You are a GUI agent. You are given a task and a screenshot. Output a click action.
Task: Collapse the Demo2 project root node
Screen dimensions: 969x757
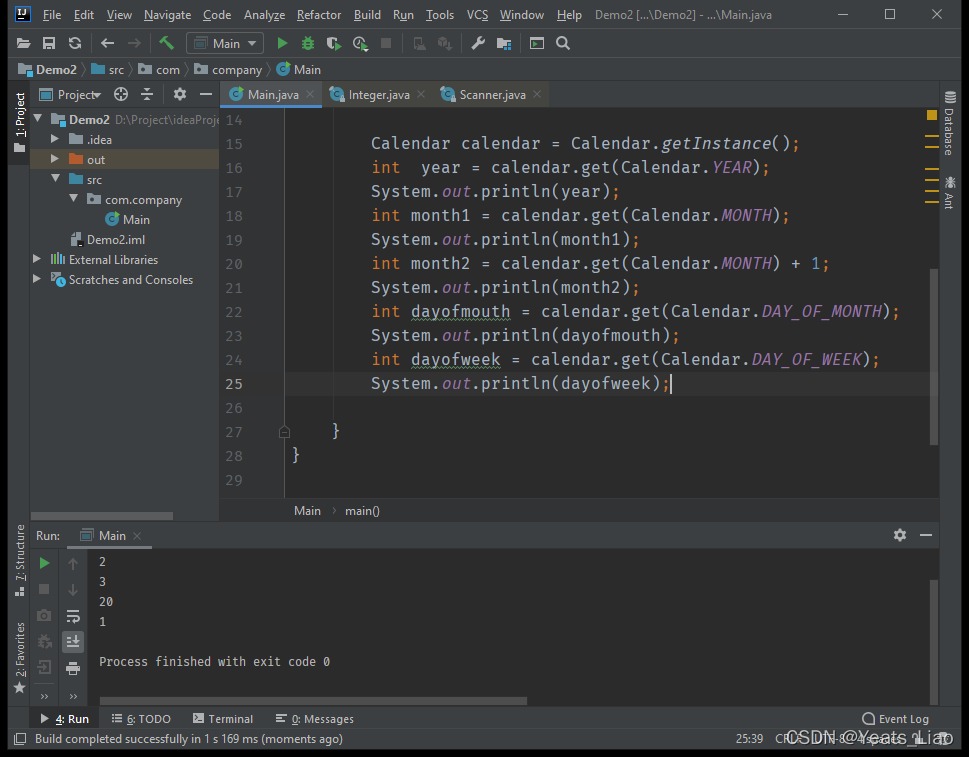pos(38,118)
